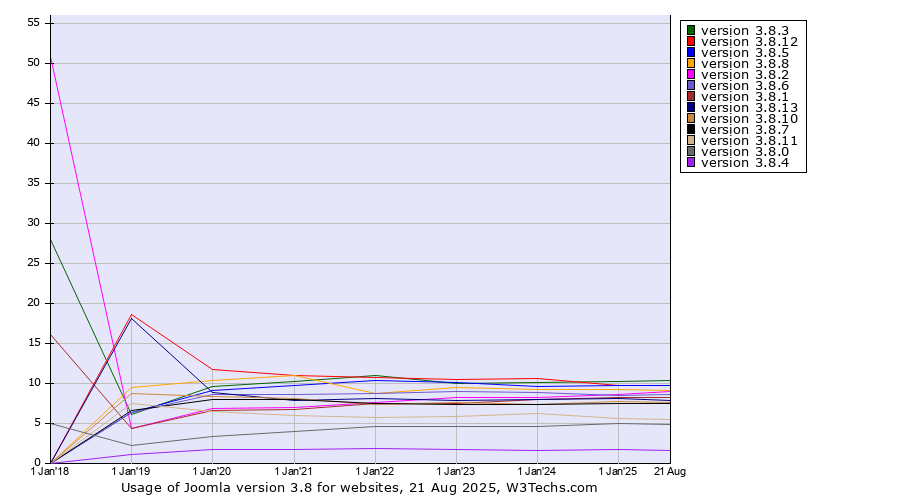Viewport: 900px width, 500px height.
Task: Click x-axis label '1 Jan'24'
Action: coord(537,471)
